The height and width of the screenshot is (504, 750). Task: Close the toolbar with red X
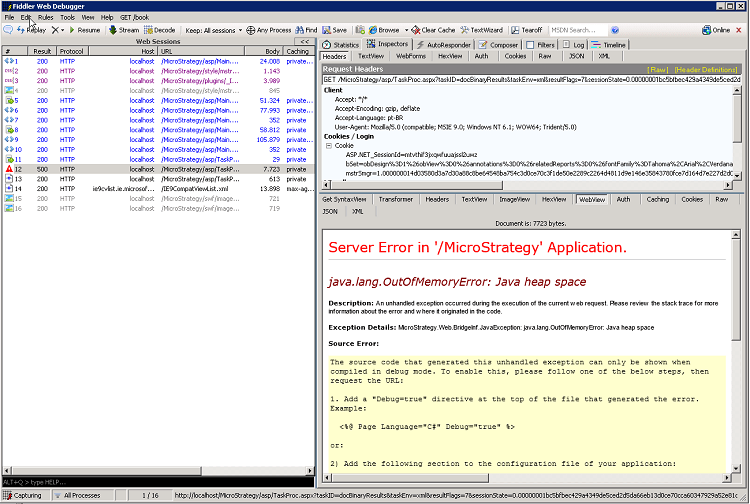739,30
